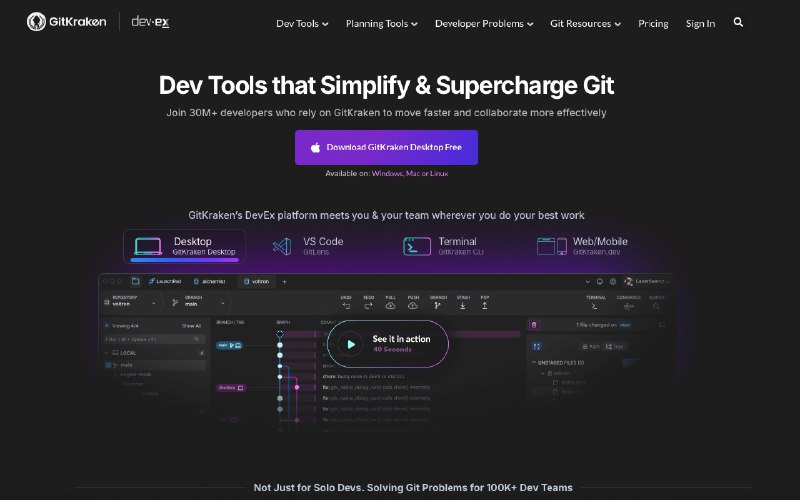Click the Redo icon in preview toolbar
Screen dimensions: 800x500
tap(368, 306)
